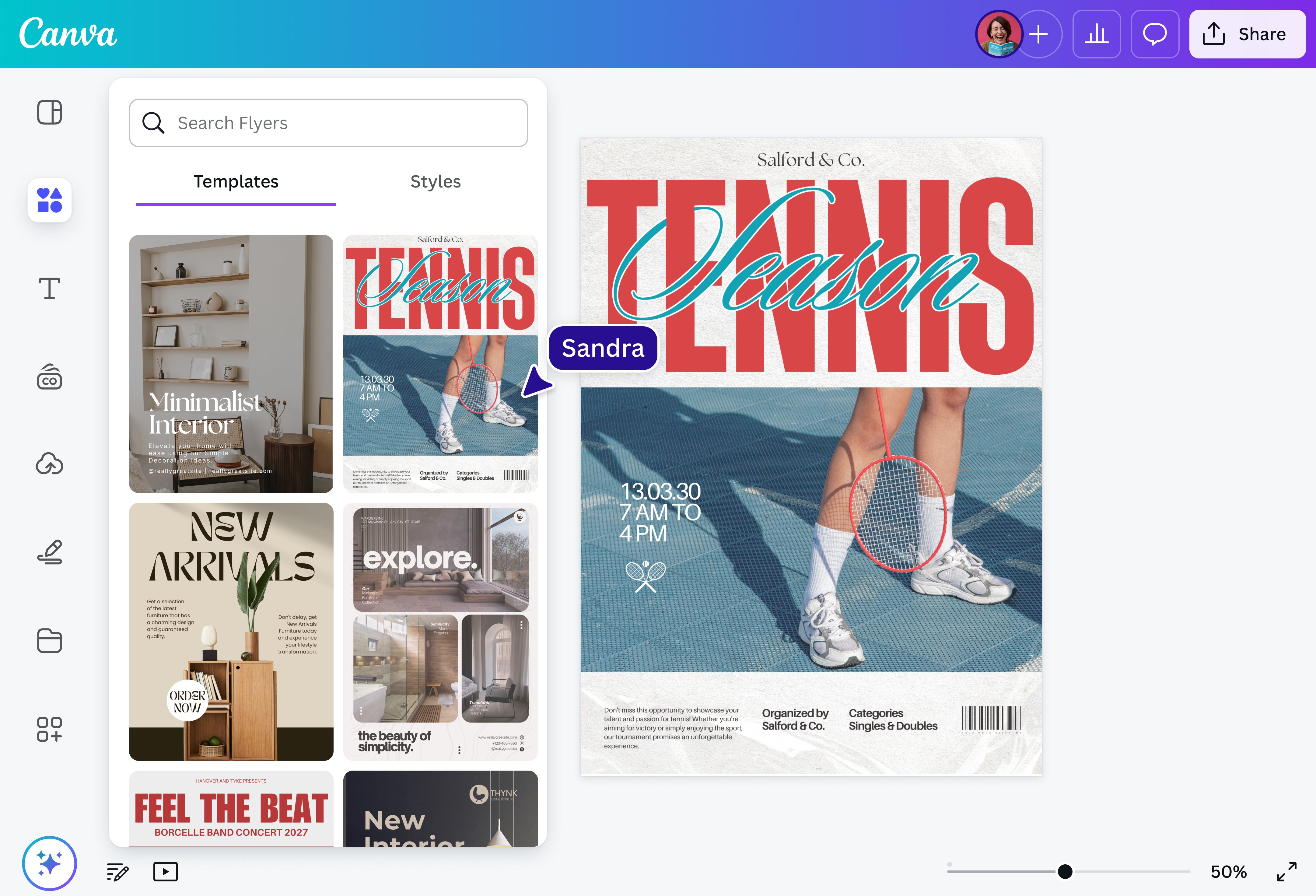Image resolution: width=1316 pixels, height=896 pixels.
Task: Switch to the Styles tab
Action: pyautogui.click(x=435, y=182)
